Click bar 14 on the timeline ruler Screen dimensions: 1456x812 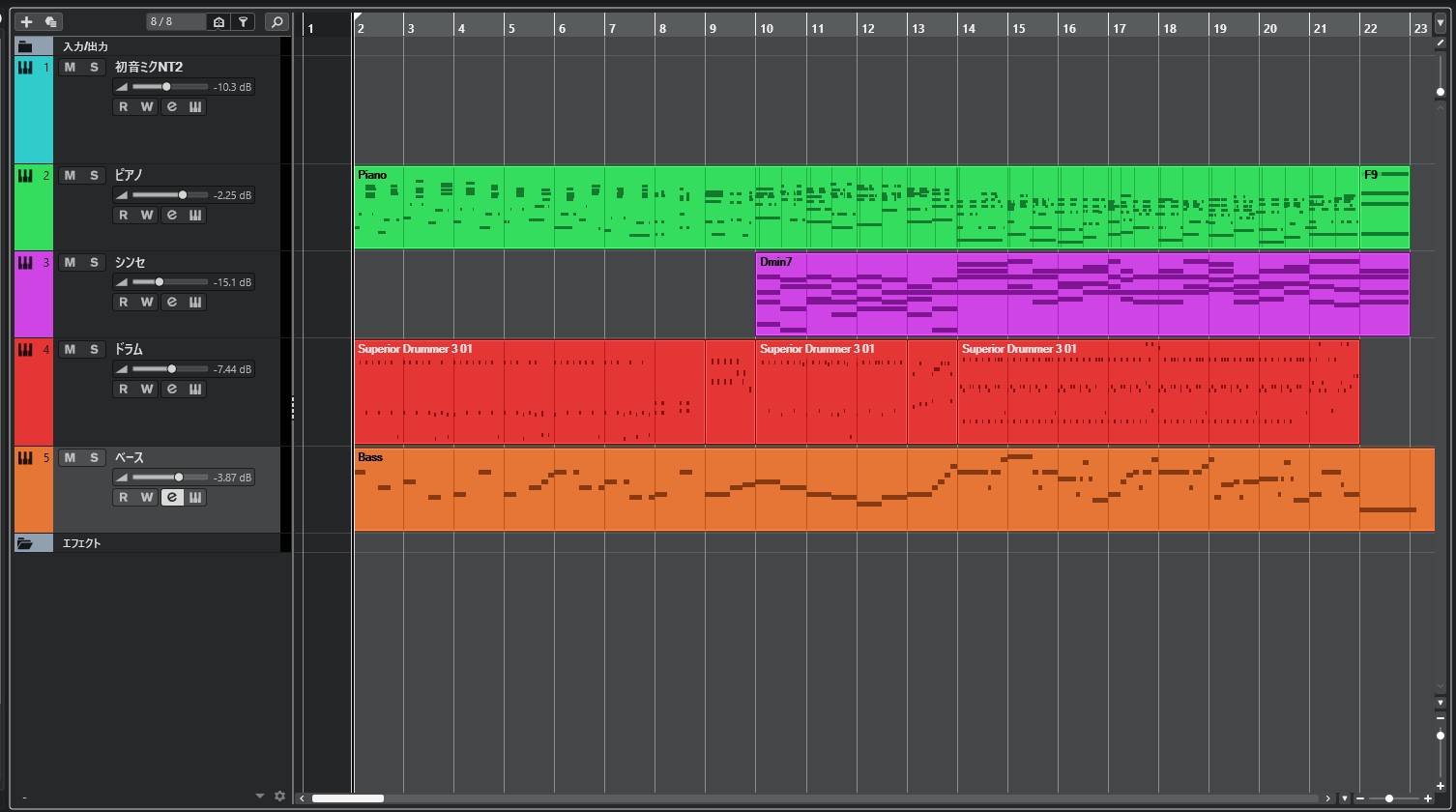pos(969,28)
